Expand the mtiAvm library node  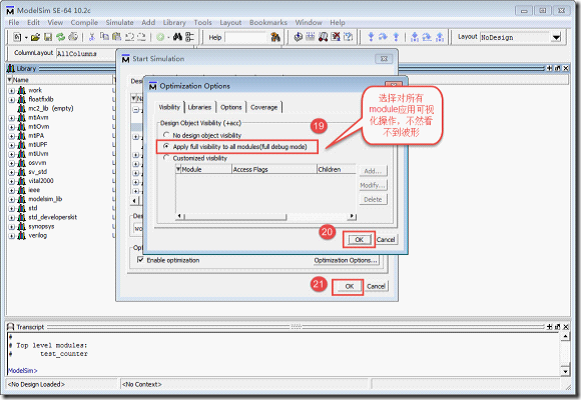[11, 118]
